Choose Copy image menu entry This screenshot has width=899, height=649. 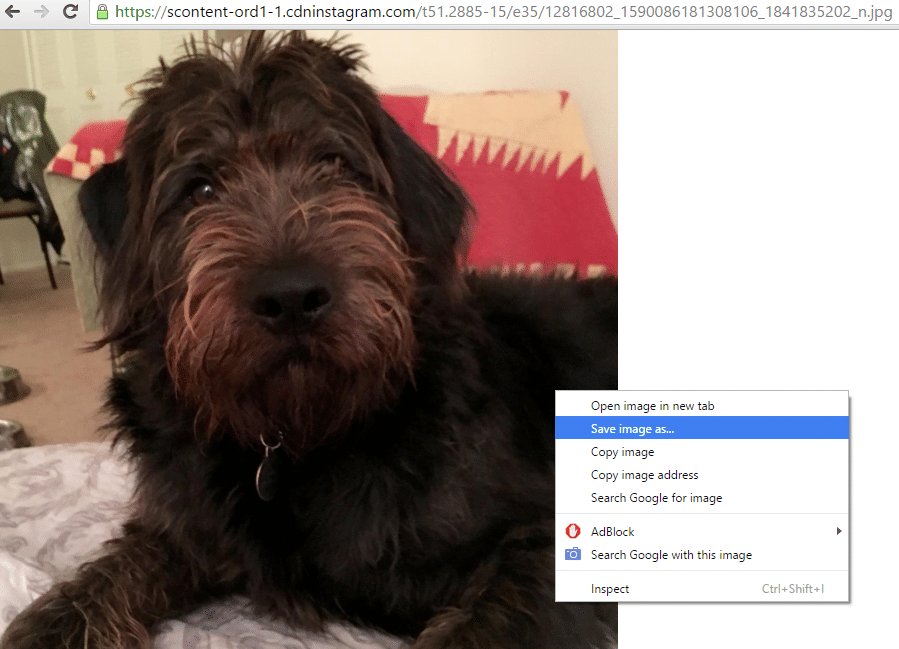(x=702, y=452)
